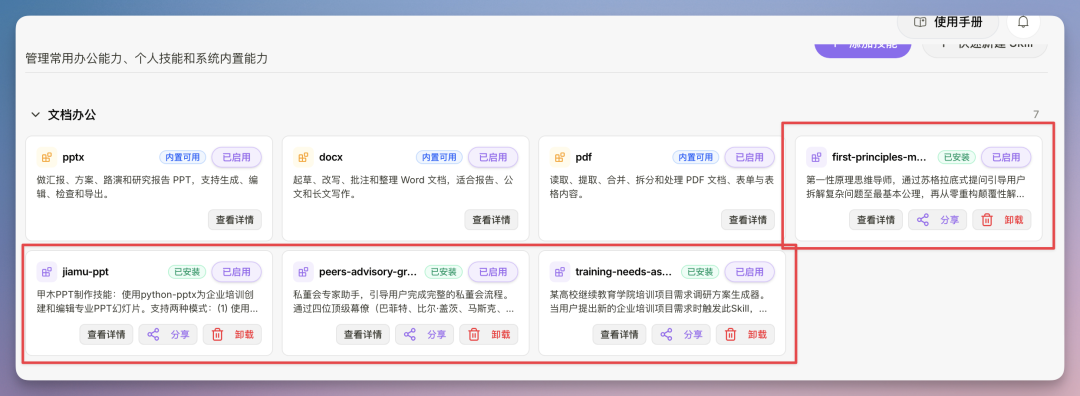
Task: Open the 使用手册 user manual
Action: (x=948, y=22)
